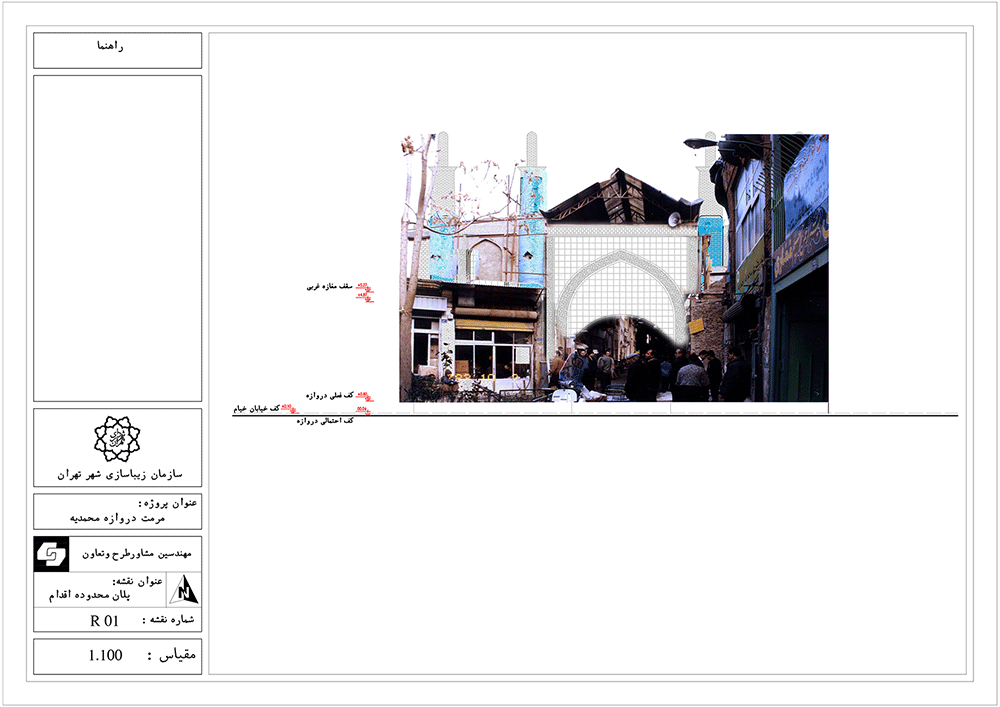1000x707 pixels.
Task: Click the sheet number 'R 01'
Action: tap(105, 621)
